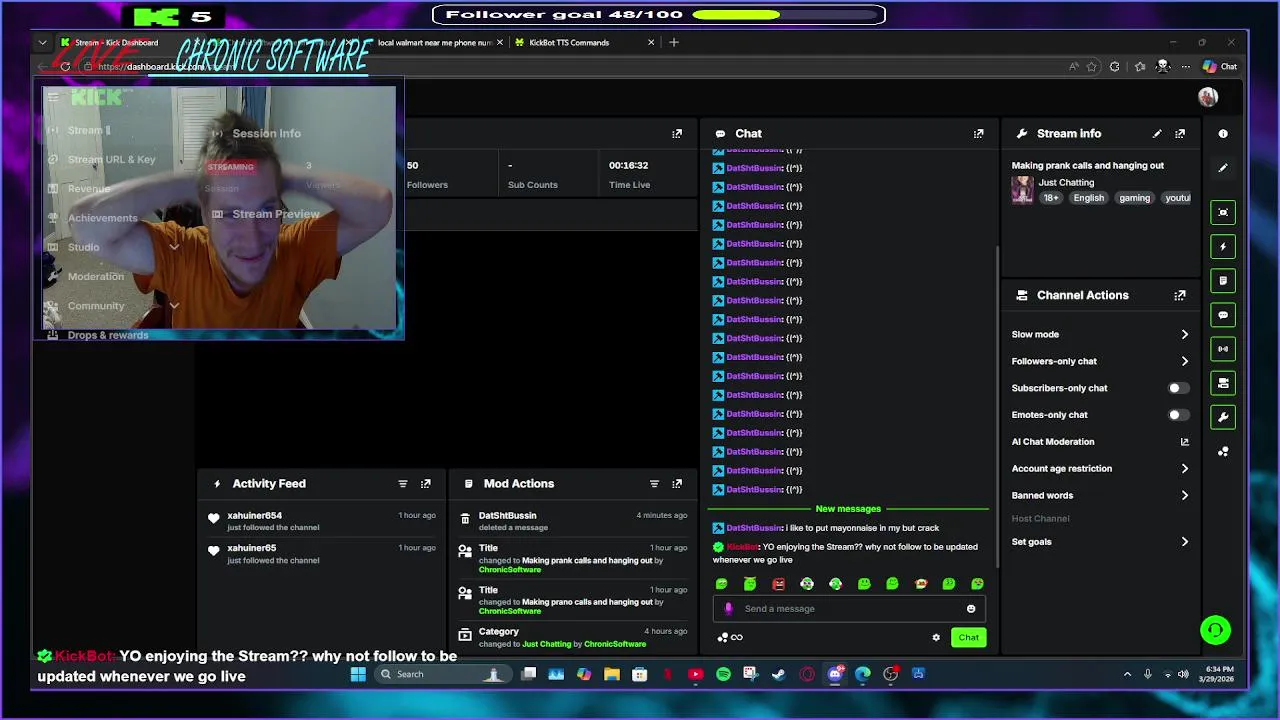Switch to KickBot TTS Commands tab

(582, 43)
